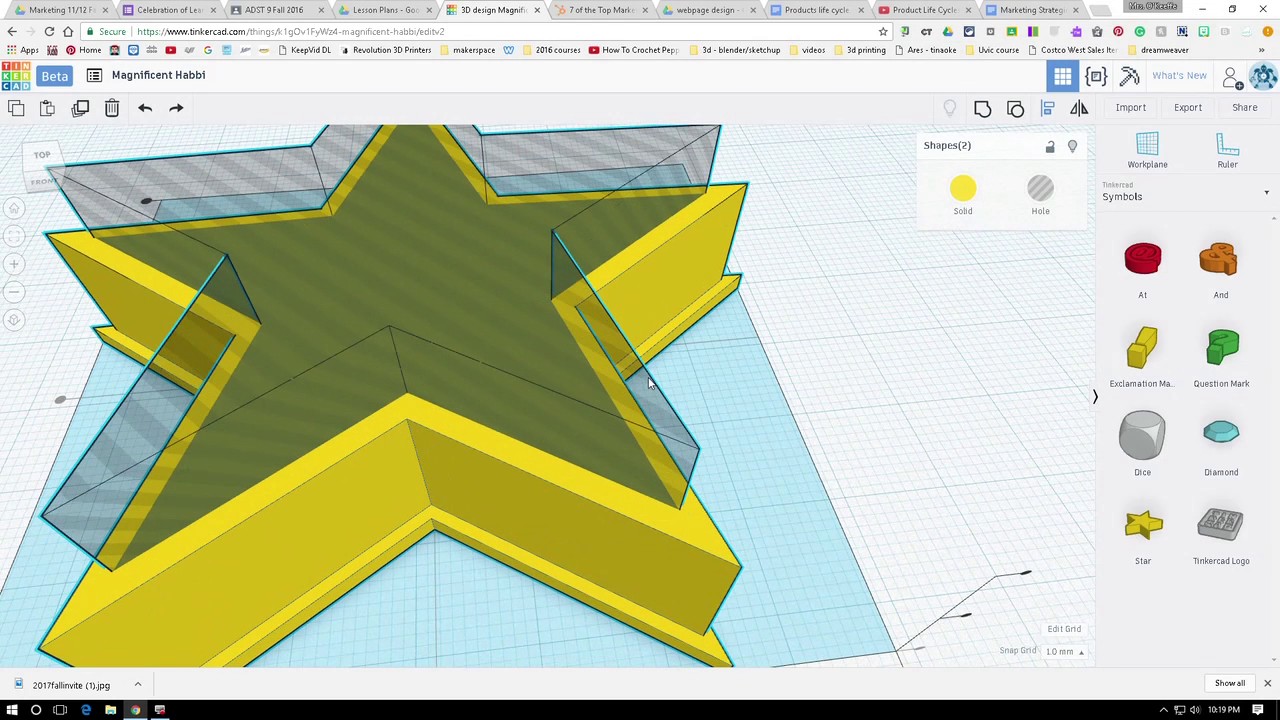
Task: Click the Copy icon in Tinkercad toolbar
Action: click(x=16, y=108)
